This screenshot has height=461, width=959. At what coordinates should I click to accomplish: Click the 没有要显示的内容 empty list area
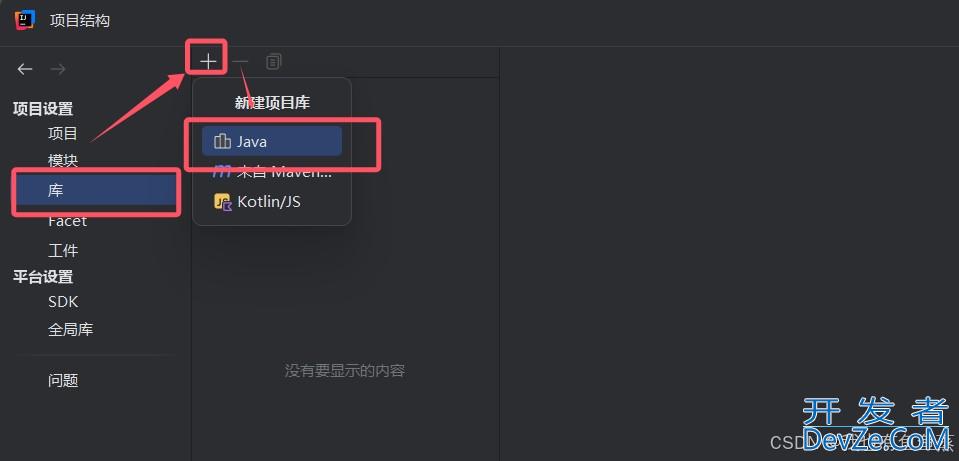(344, 371)
